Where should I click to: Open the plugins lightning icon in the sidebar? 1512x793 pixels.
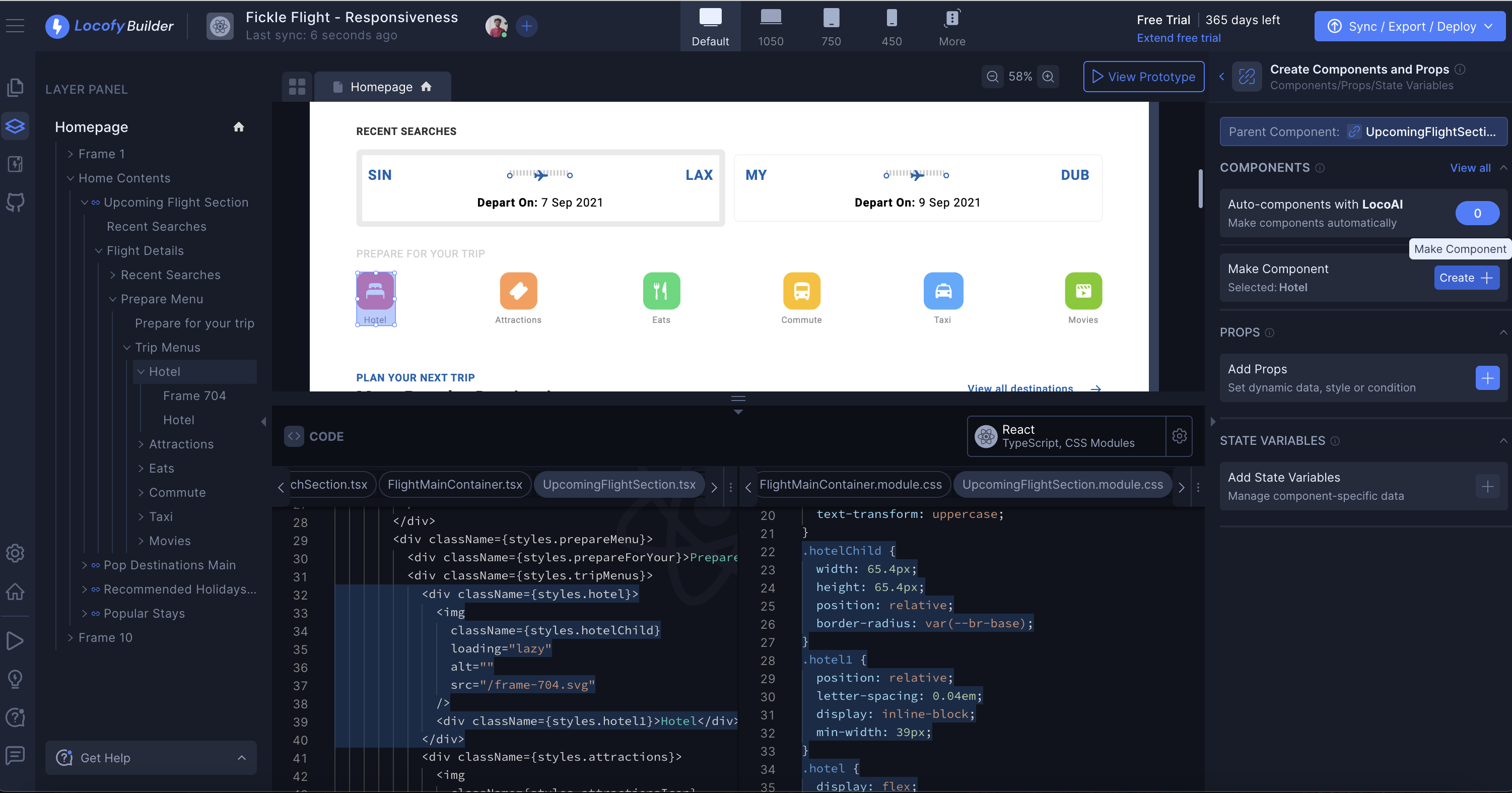[x=15, y=164]
